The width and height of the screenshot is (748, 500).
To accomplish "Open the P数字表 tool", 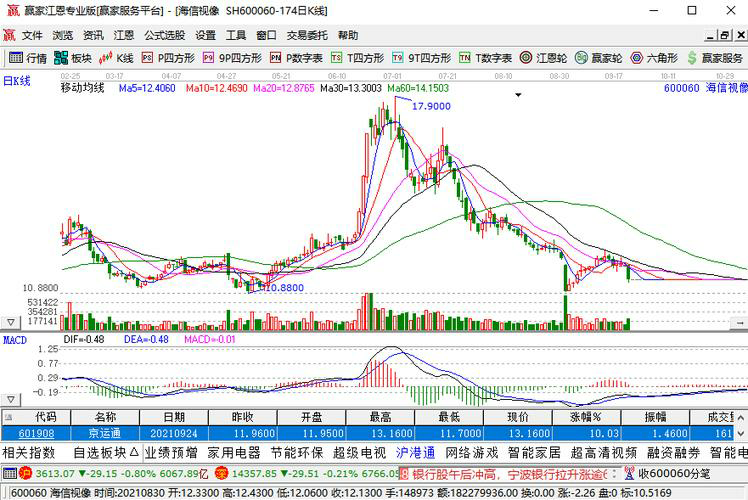I will 296,58.
